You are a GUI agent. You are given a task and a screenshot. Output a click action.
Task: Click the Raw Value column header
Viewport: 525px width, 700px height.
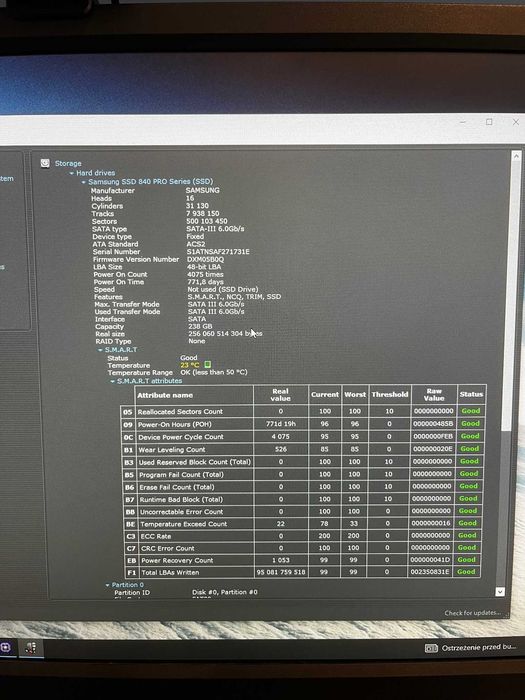[434, 394]
